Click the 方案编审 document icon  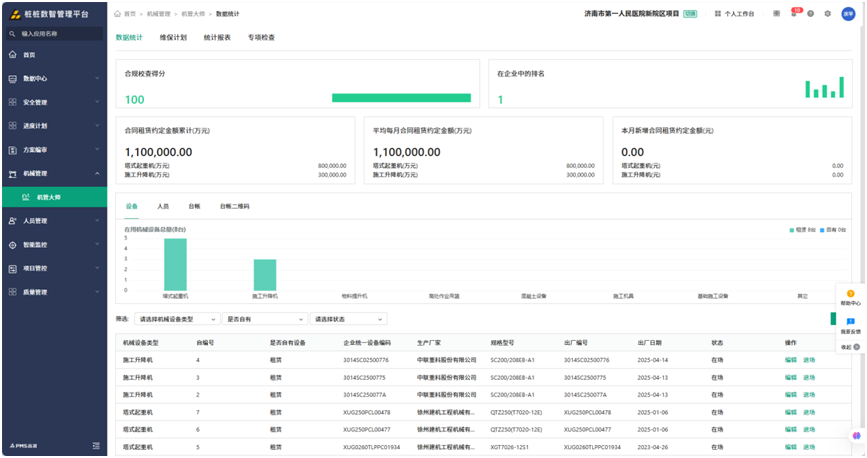[x=13, y=150]
